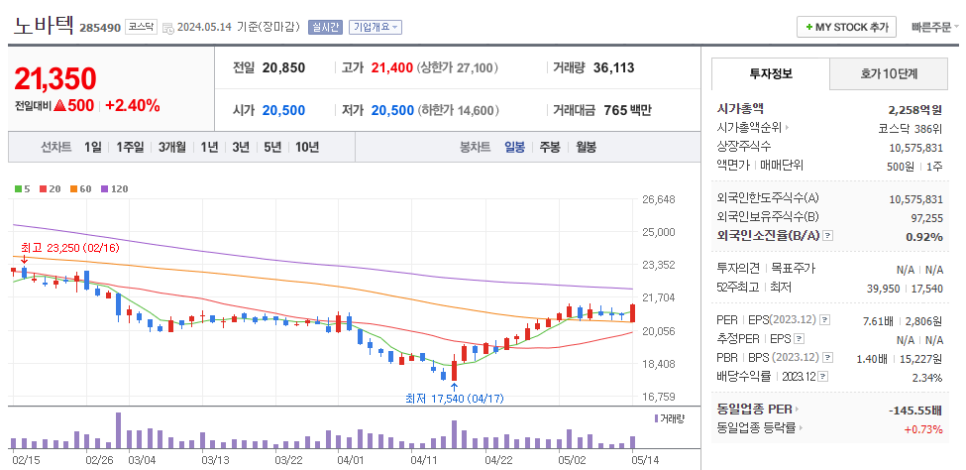Image resolution: width=966 pixels, height=470 pixels.
Task: Open help icon next to PBR BPS(2023.12)
Action: point(828,357)
